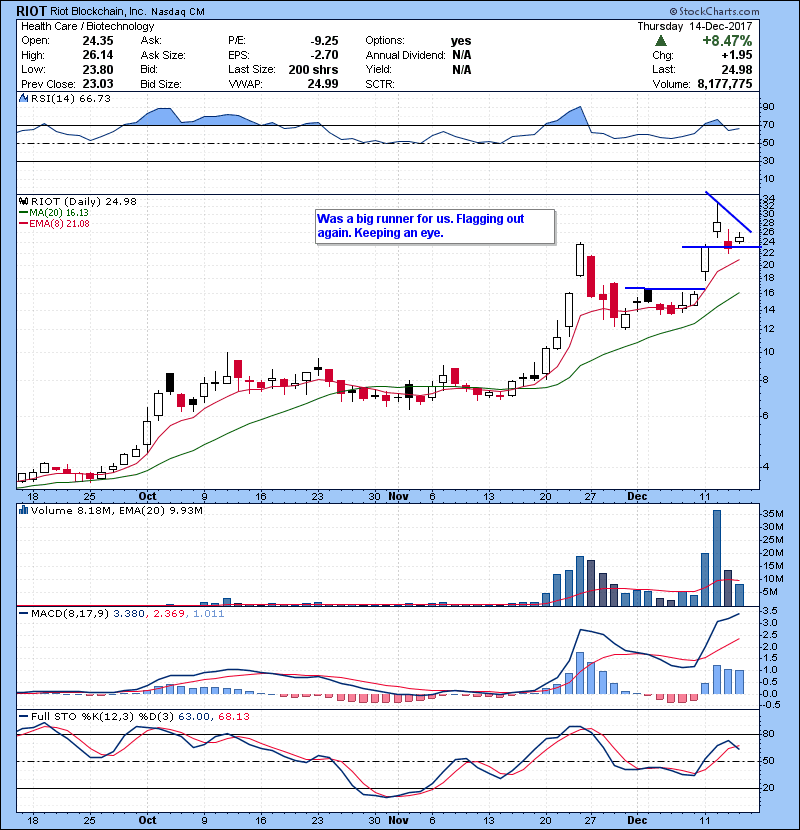Select the Low value 23.80
800x830 pixels.
click(x=98, y=69)
